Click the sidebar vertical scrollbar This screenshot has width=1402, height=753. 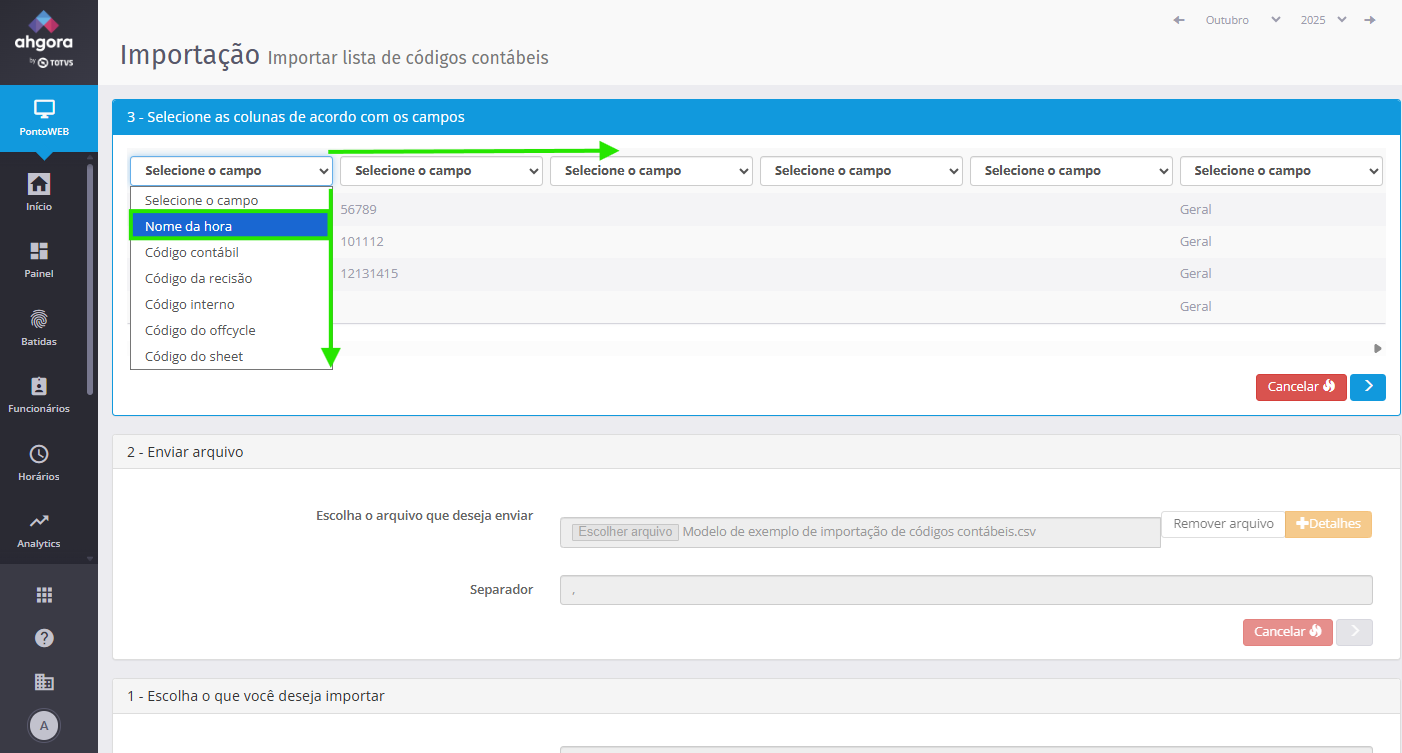pos(90,280)
